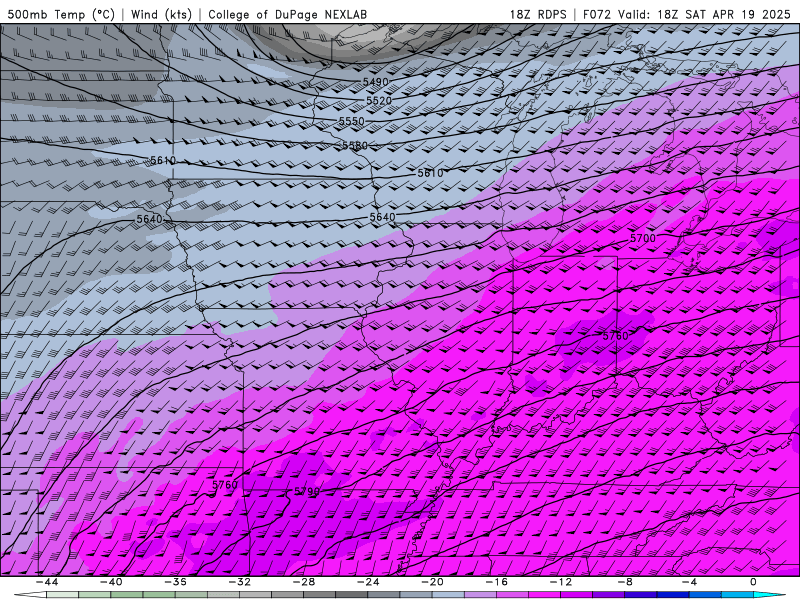Image resolution: width=800 pixels, height=600 pixels.
Task: Click the -40 temperature scale label
Action: (x=111, y=582)
